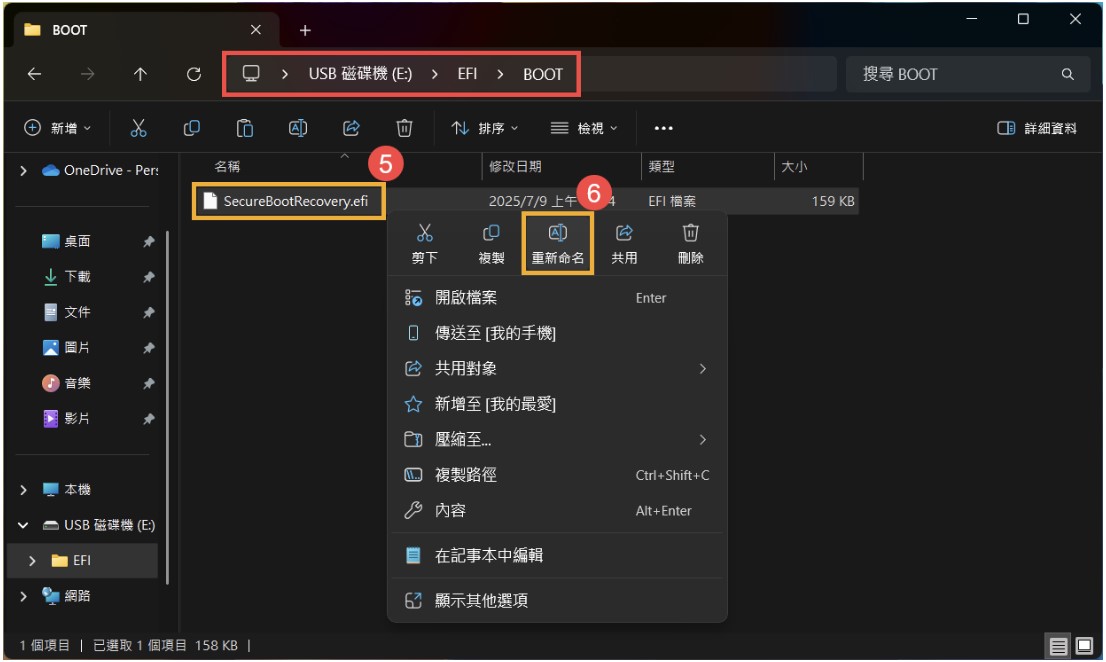Image resolution: width=1106 pixels, height=662 pixels.
Task: Choose 顯示其他選項 in context menu
Action: tap(481, 600)
